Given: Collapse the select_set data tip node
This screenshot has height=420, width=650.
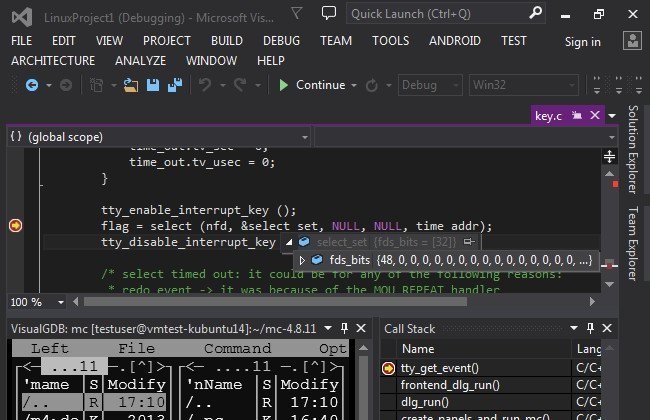Looking at the screenshot, I should [289, 242].
